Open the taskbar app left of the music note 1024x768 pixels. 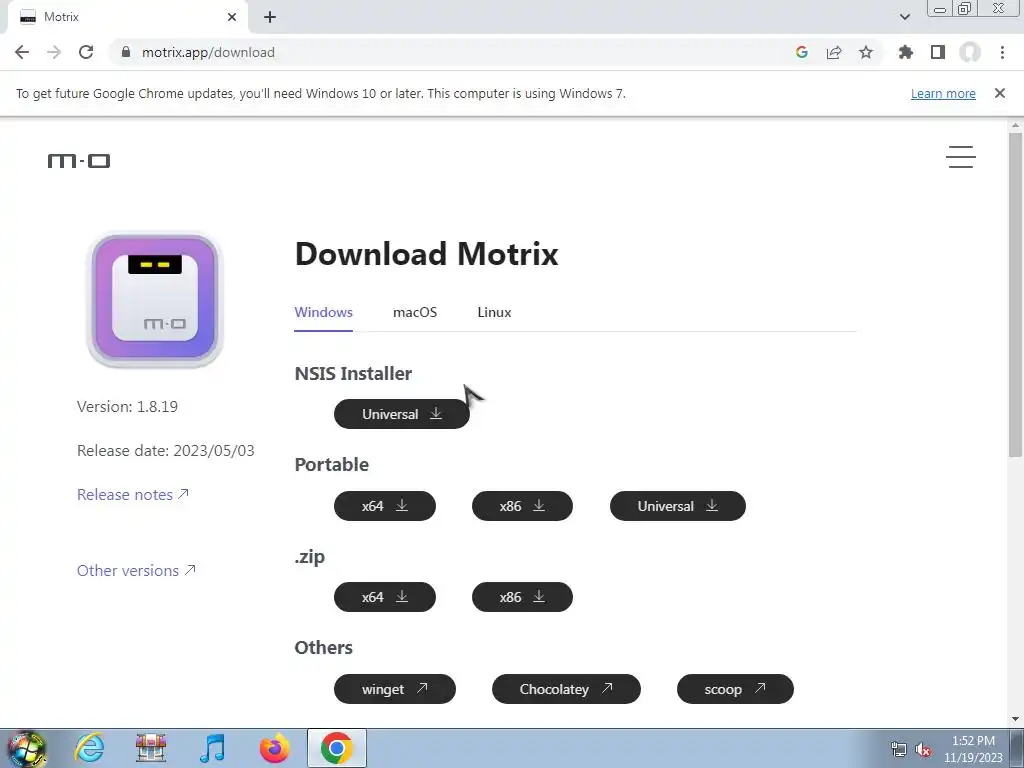point(151,748)
